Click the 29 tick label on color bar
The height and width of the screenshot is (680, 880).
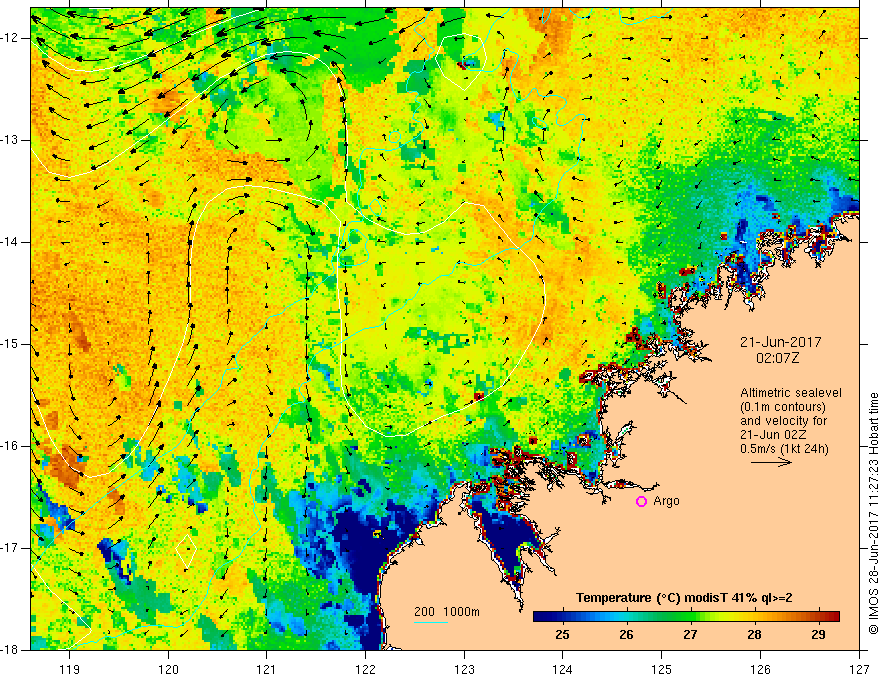tap(818, 635)
